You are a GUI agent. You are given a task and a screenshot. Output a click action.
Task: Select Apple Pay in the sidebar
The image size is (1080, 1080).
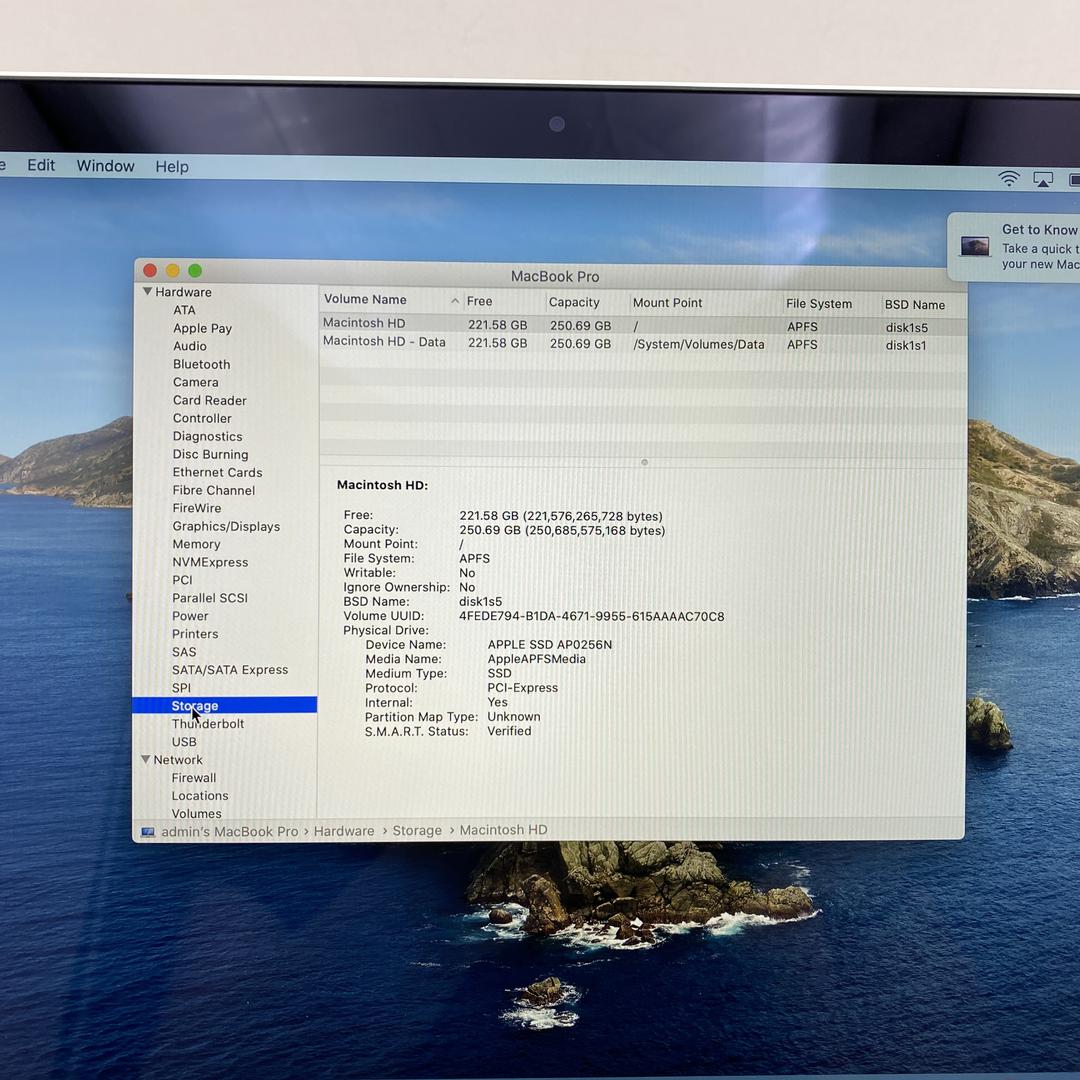(202, 329)
